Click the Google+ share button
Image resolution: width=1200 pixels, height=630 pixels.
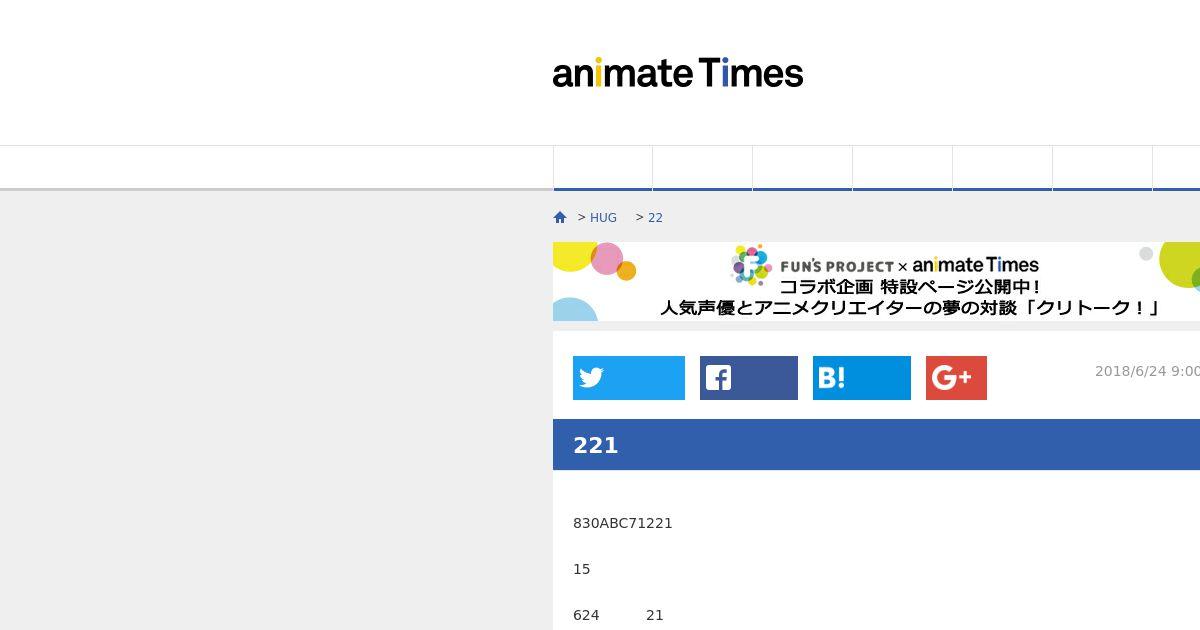tap(956, 377)
